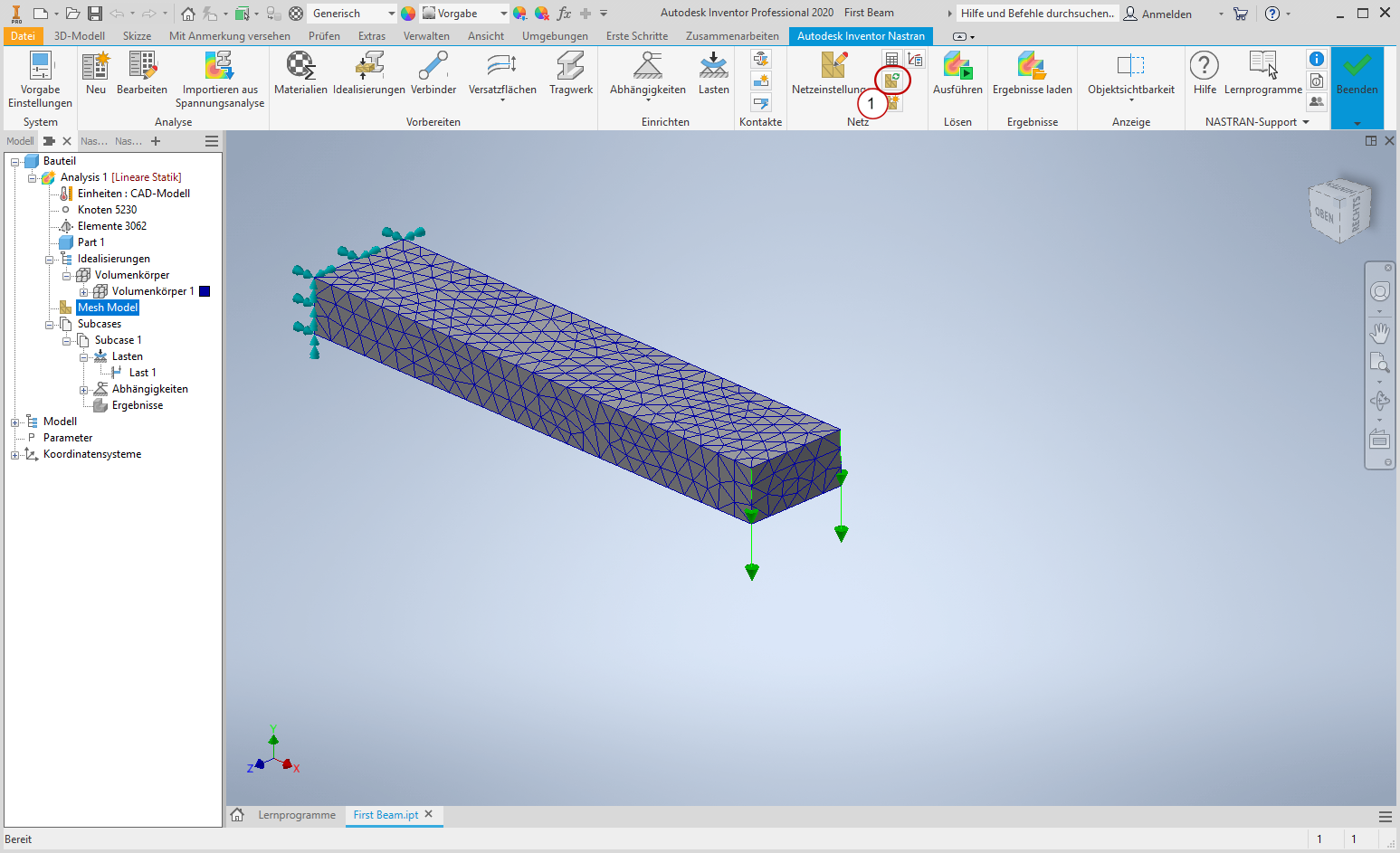
Task: Click the mesh regenerate icon with green arrows
Action: tap(892, 81)
